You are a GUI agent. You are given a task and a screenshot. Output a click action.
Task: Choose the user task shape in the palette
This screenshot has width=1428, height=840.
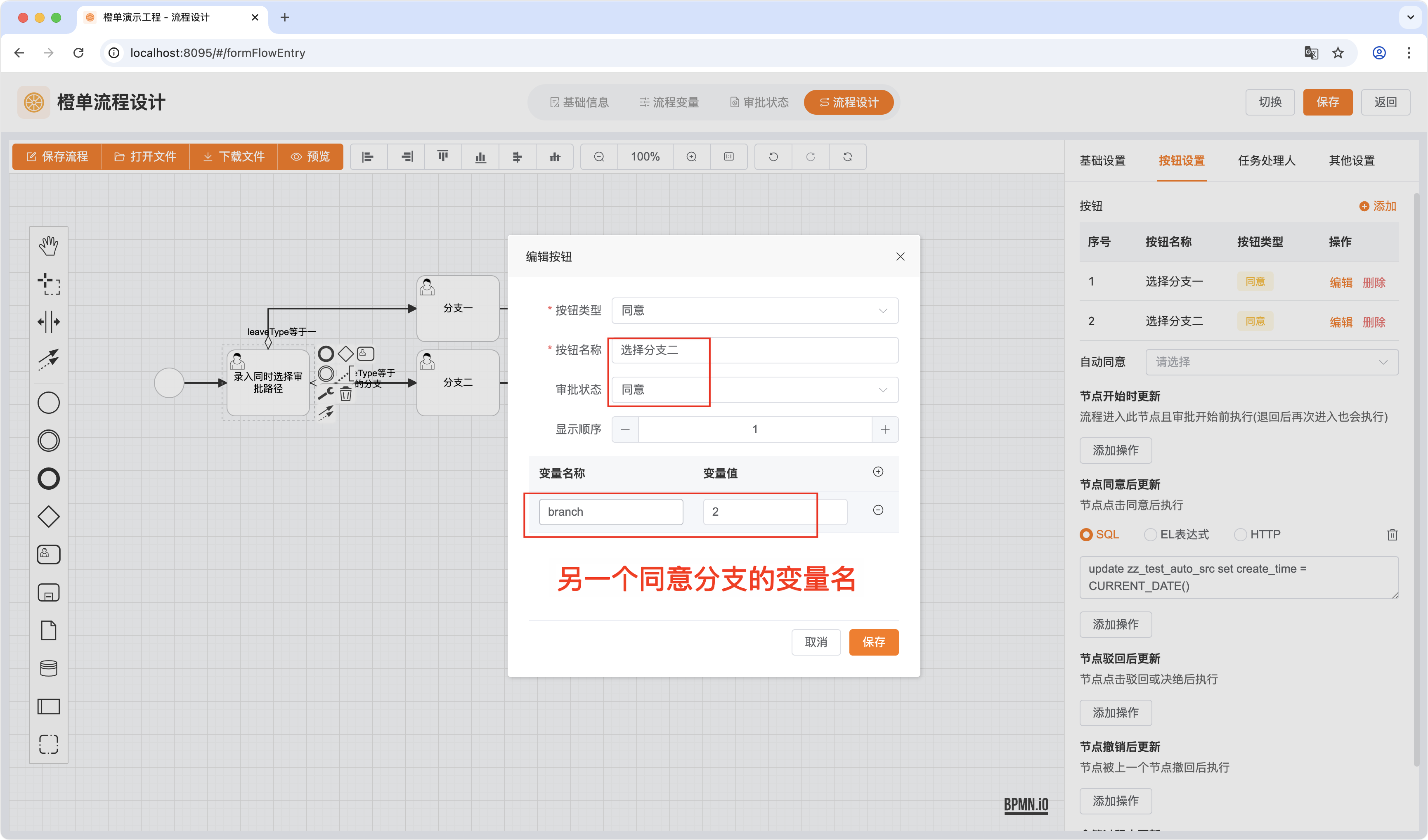[x=49, y=554]
